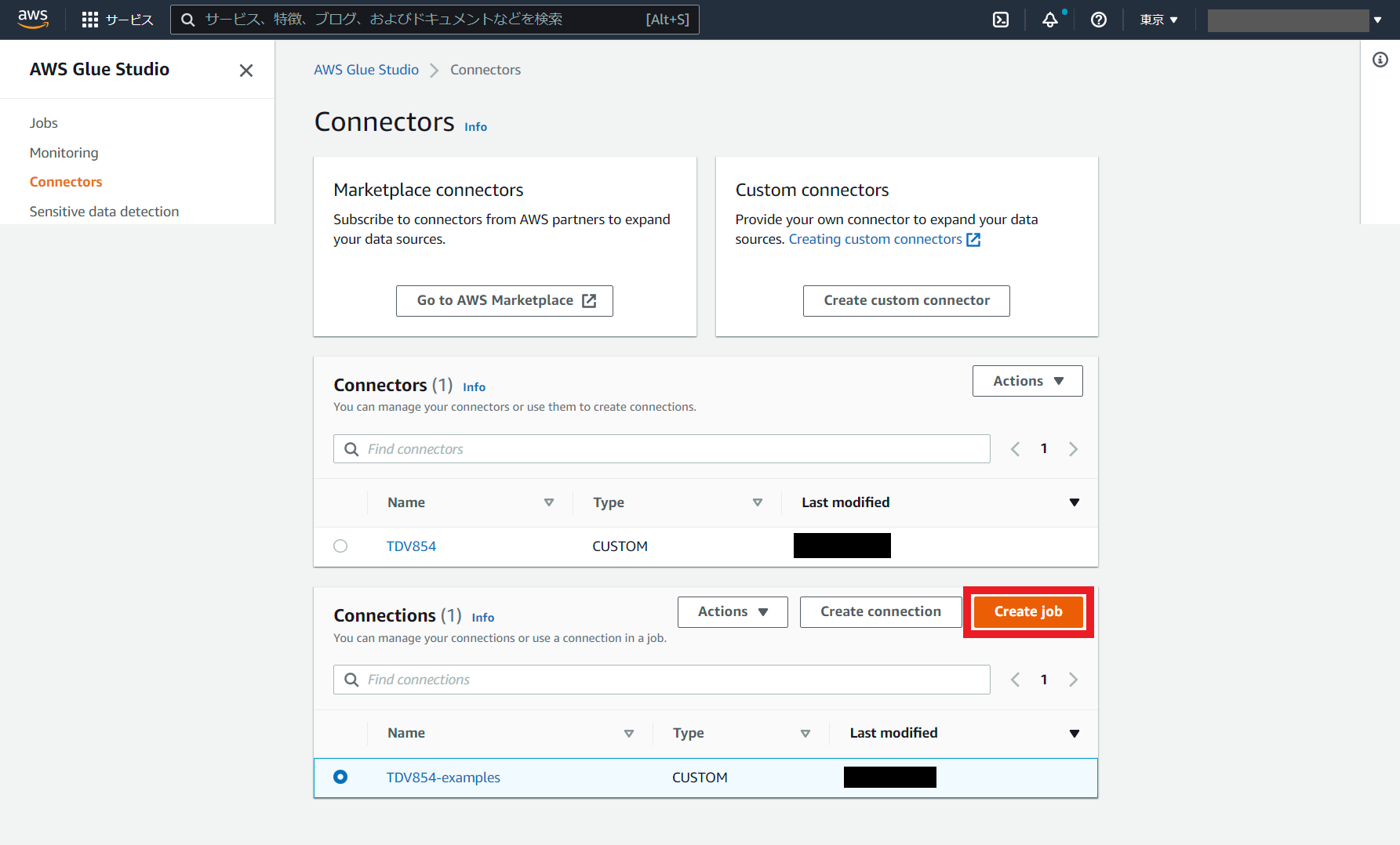Click the AWS Glue Studio breadcrumb link
This screenshot has height=845, width=1400.
pos(366,70)
